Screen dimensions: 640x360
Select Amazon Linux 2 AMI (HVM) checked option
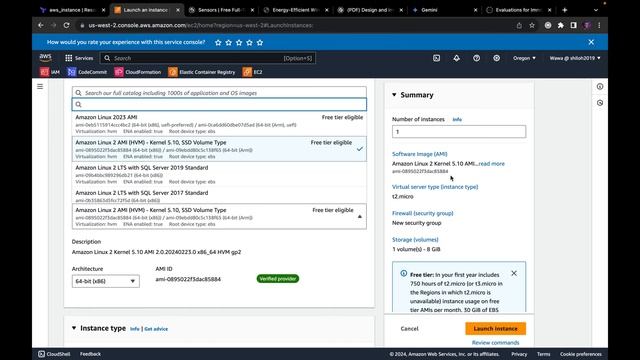(x=219, y=149)
